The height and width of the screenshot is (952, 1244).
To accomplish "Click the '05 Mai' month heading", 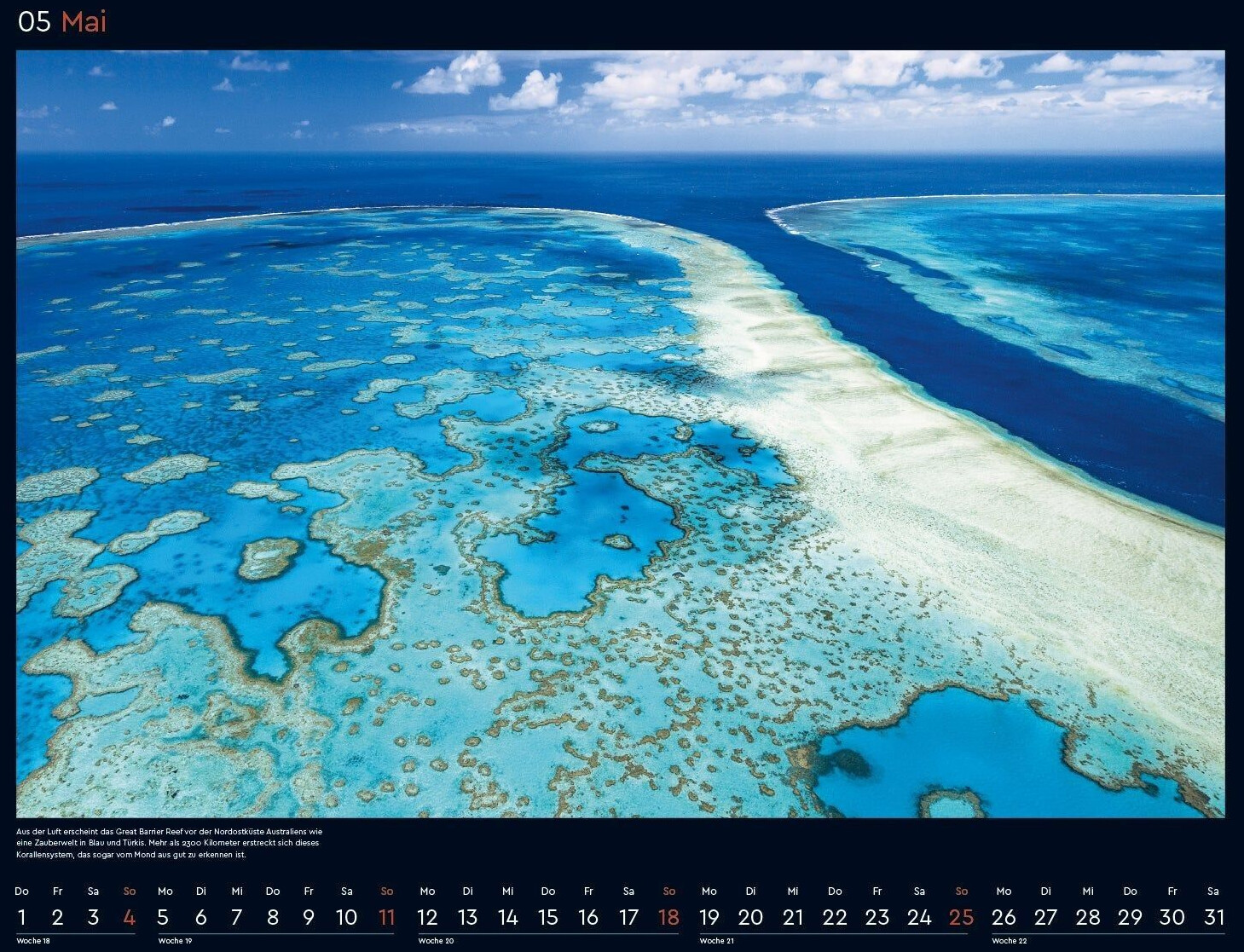I will [x=62, y=21].
